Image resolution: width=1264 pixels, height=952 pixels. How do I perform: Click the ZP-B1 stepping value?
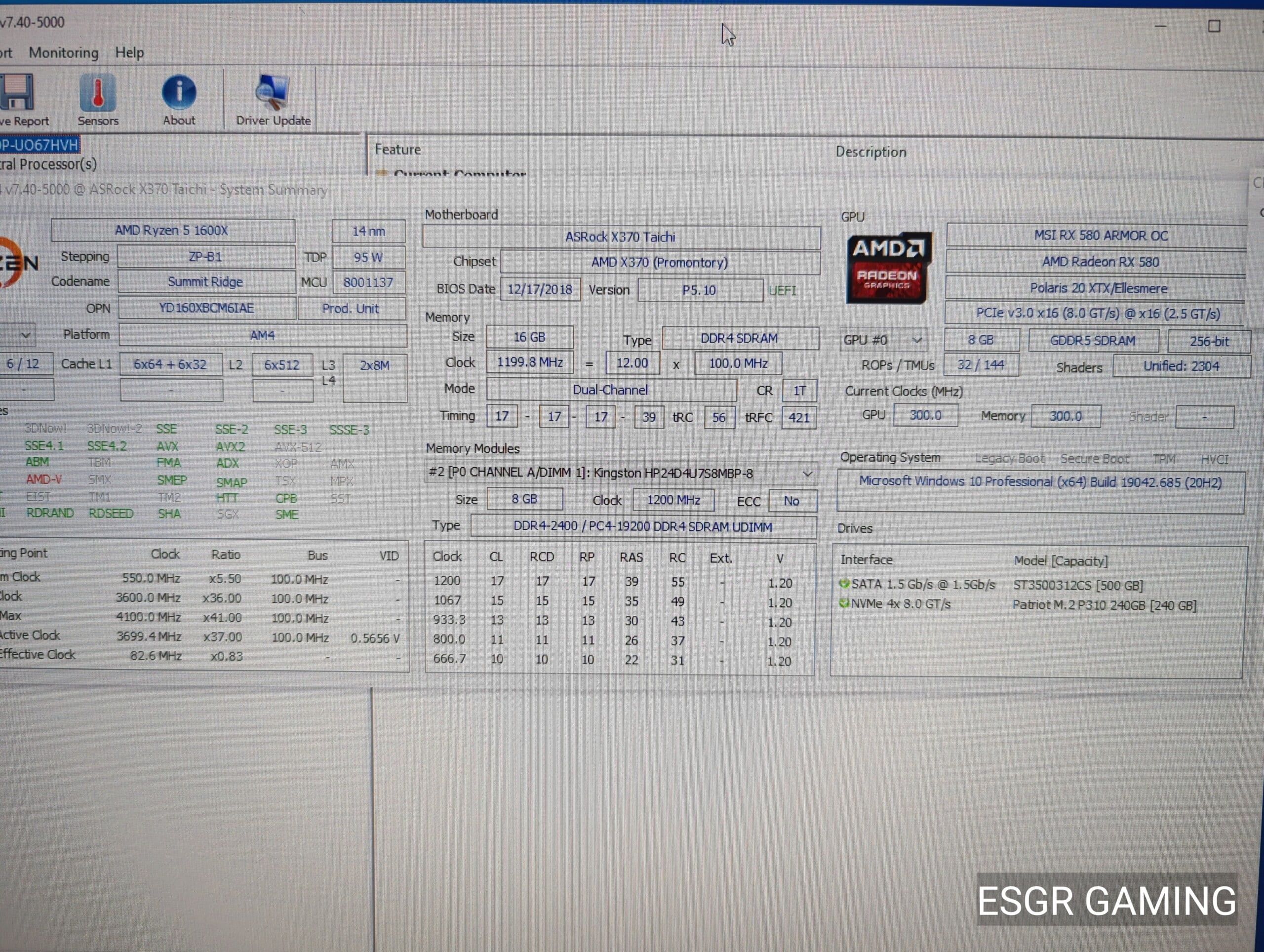pyautogui.click(x=206, y=257)
